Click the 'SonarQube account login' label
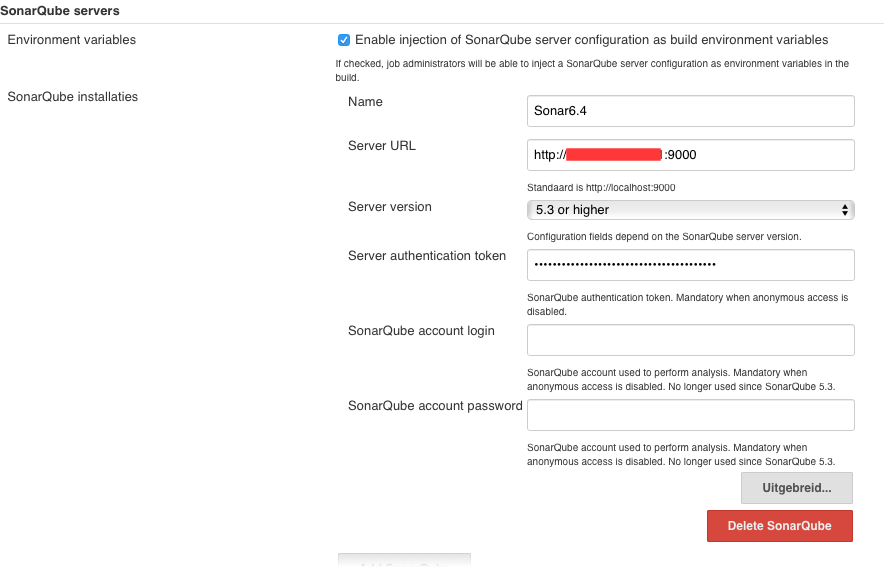 pos(421,331)
